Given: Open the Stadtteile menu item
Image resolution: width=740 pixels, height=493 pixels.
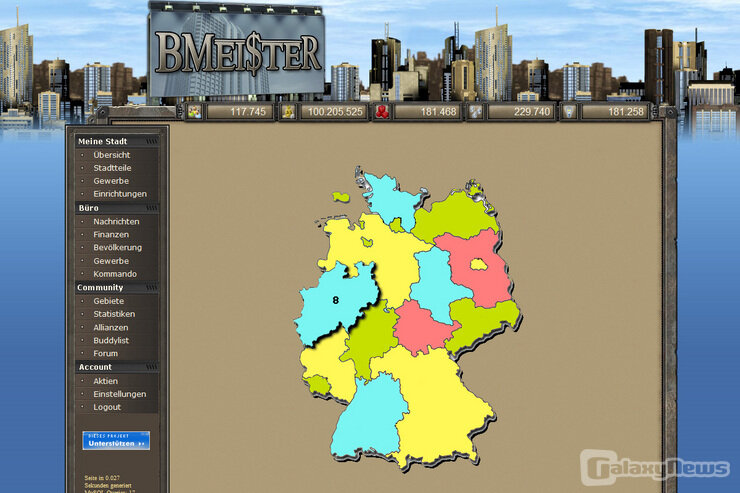Looking at the screenshot, I should click(x=112, y=168).
